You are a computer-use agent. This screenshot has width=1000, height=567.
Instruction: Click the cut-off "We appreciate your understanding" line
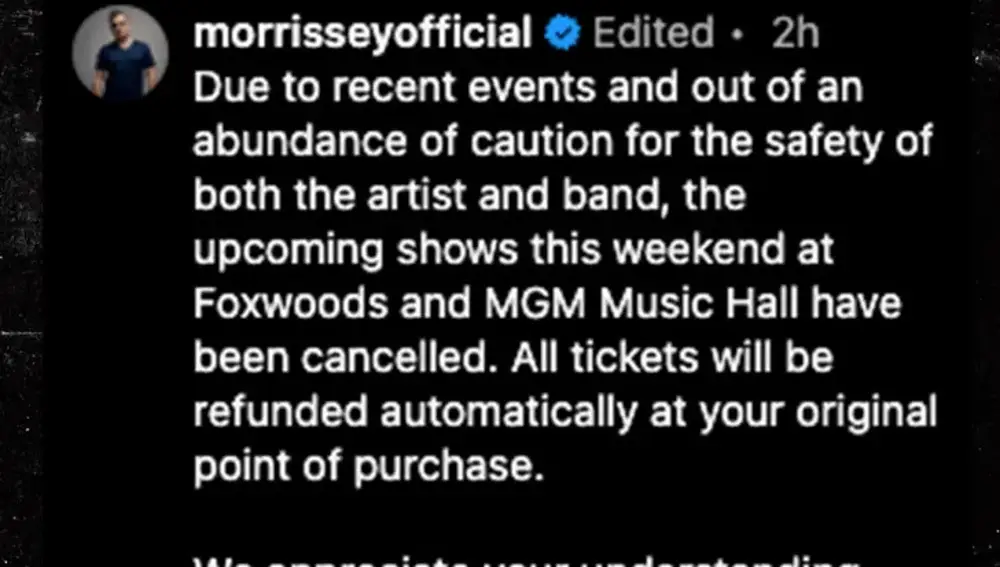[x=527, y=561]
